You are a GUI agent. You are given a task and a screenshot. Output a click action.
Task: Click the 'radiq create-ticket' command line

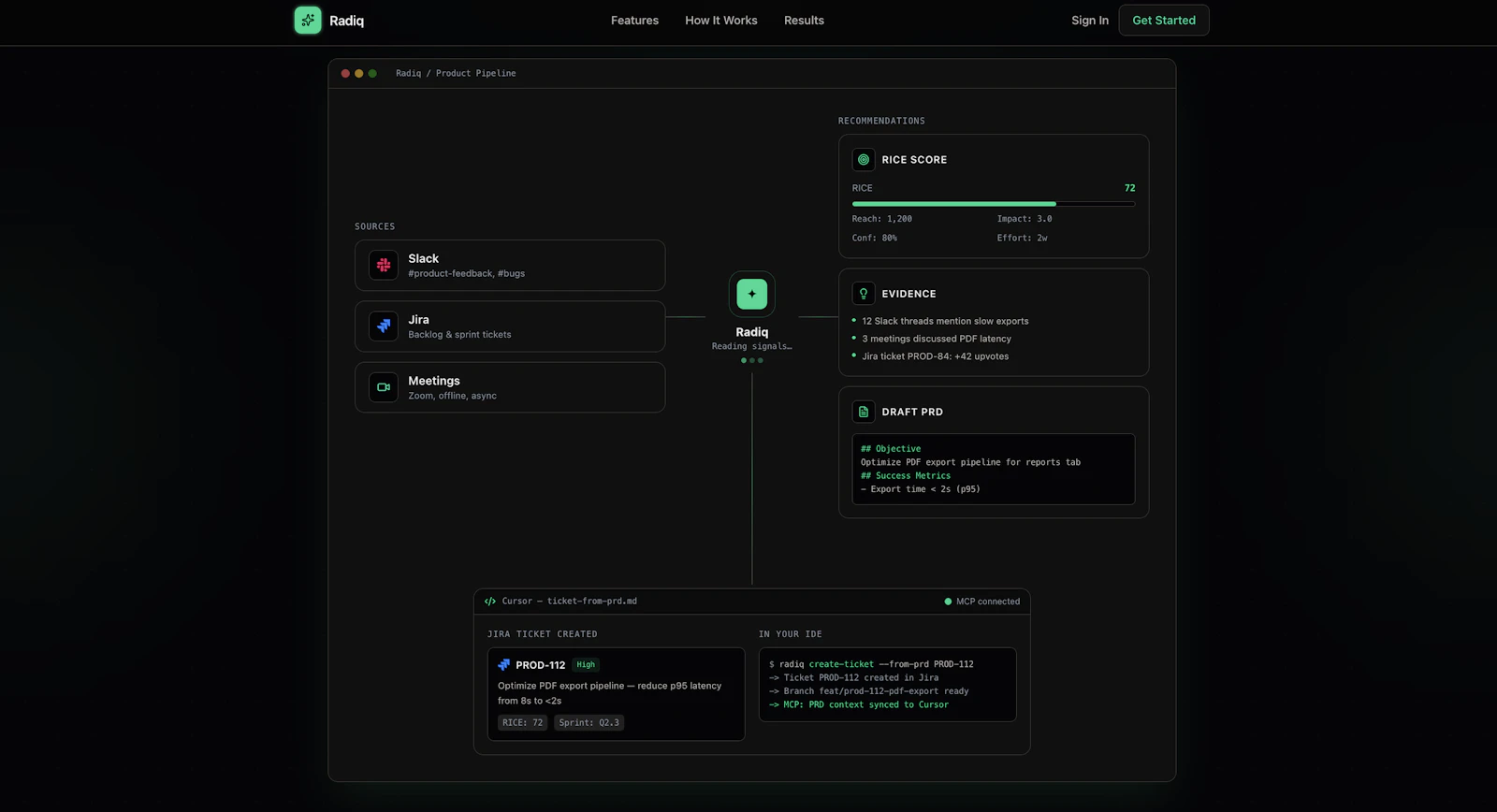(871, 664)
